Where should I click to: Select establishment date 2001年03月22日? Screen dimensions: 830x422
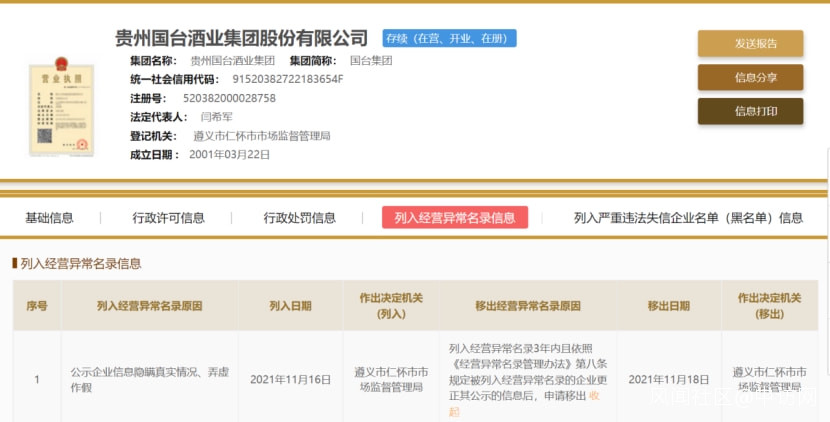[230, 155]
